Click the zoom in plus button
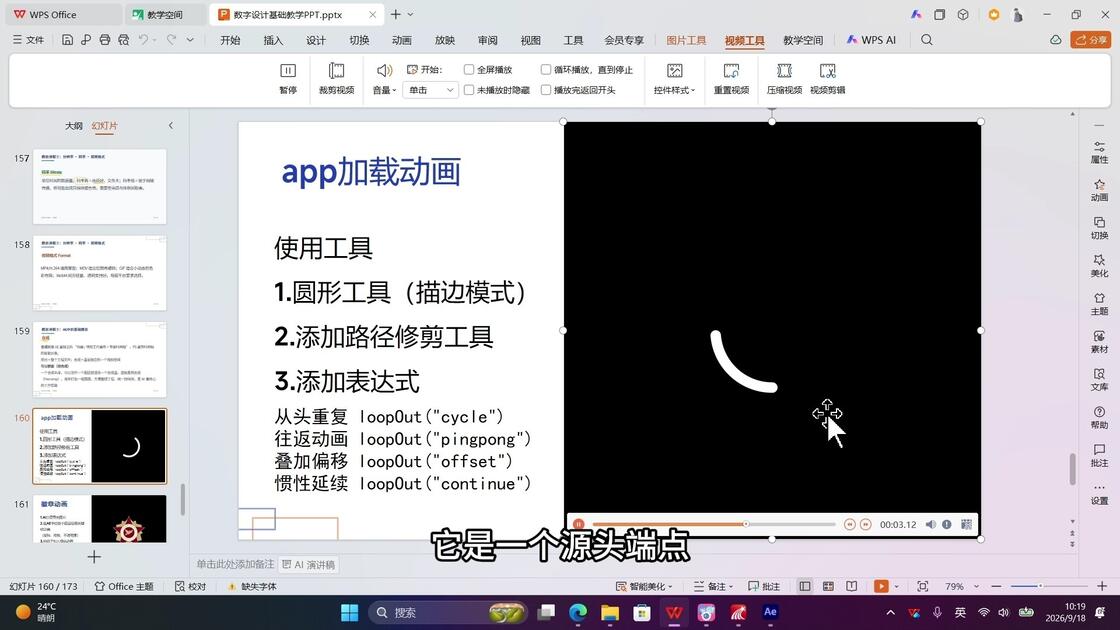The width and height of the screenshot is (1120, 630). [x=1102, y=586]
